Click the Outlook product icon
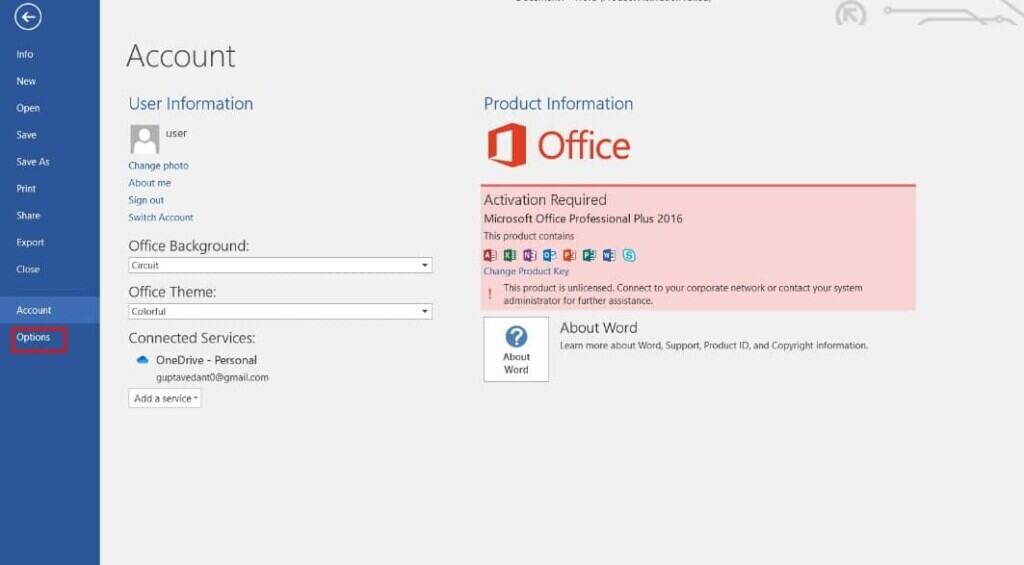Image resolution: width=1024 pixels, height=565 pixels. coord(549,255)
